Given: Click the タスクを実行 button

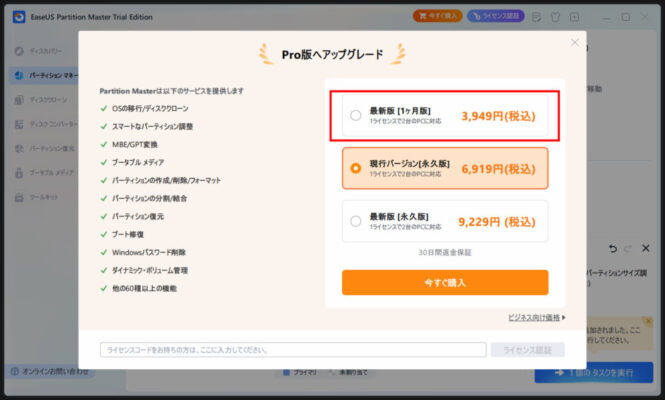Looking at the screenshot, I should [594, 372].
